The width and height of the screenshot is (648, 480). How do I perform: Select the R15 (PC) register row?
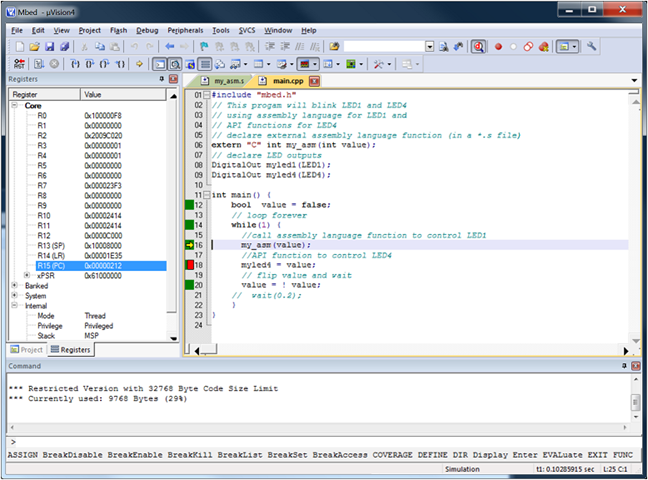[101, 265]
